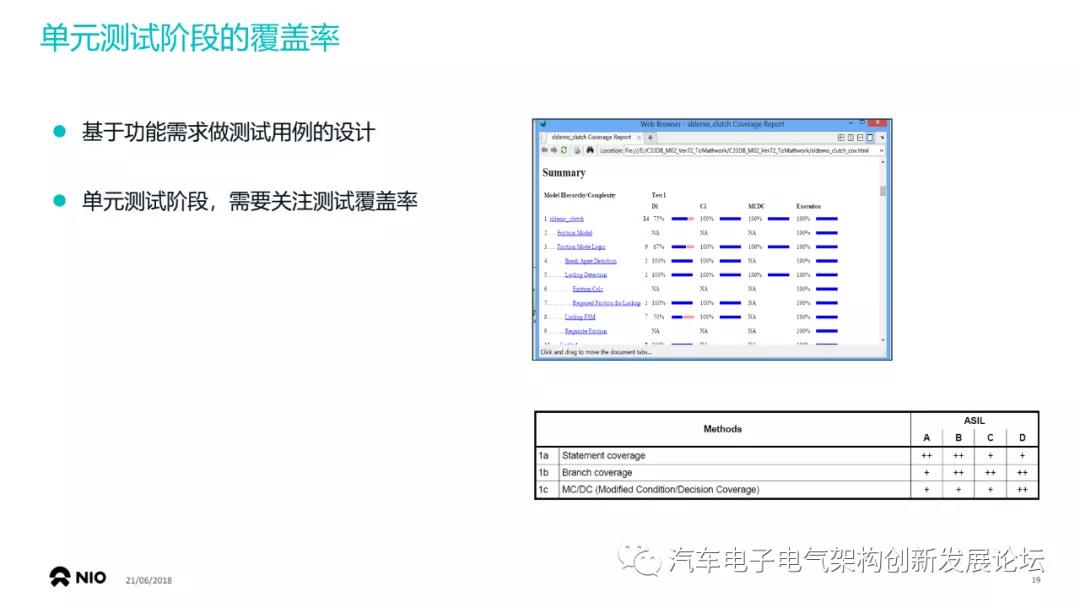Click the Execution column header
The width and height of the screenshot is (1080, 608).
[809, 207]
